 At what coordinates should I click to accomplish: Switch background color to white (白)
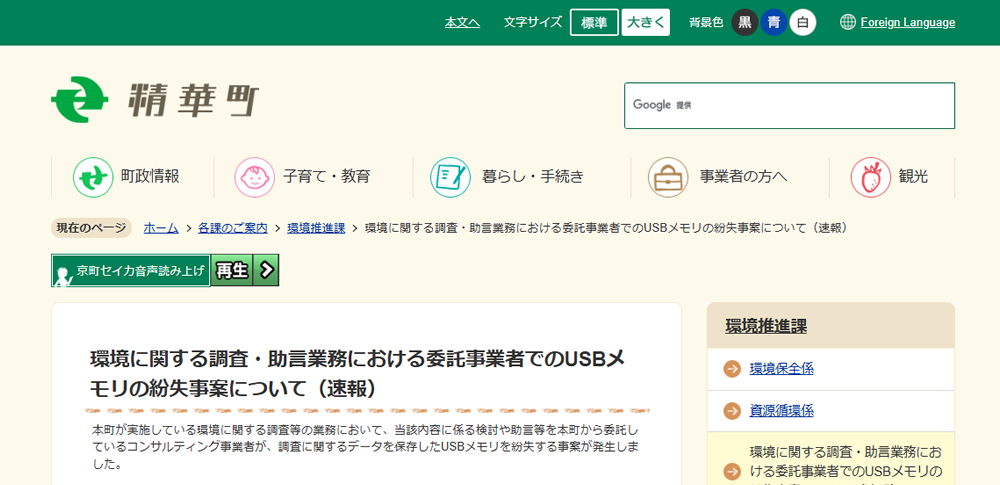pos(803,22)
